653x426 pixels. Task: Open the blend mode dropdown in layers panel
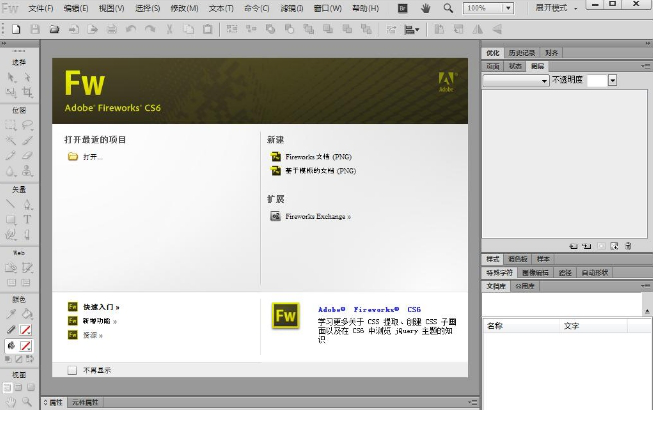(516, 80)
